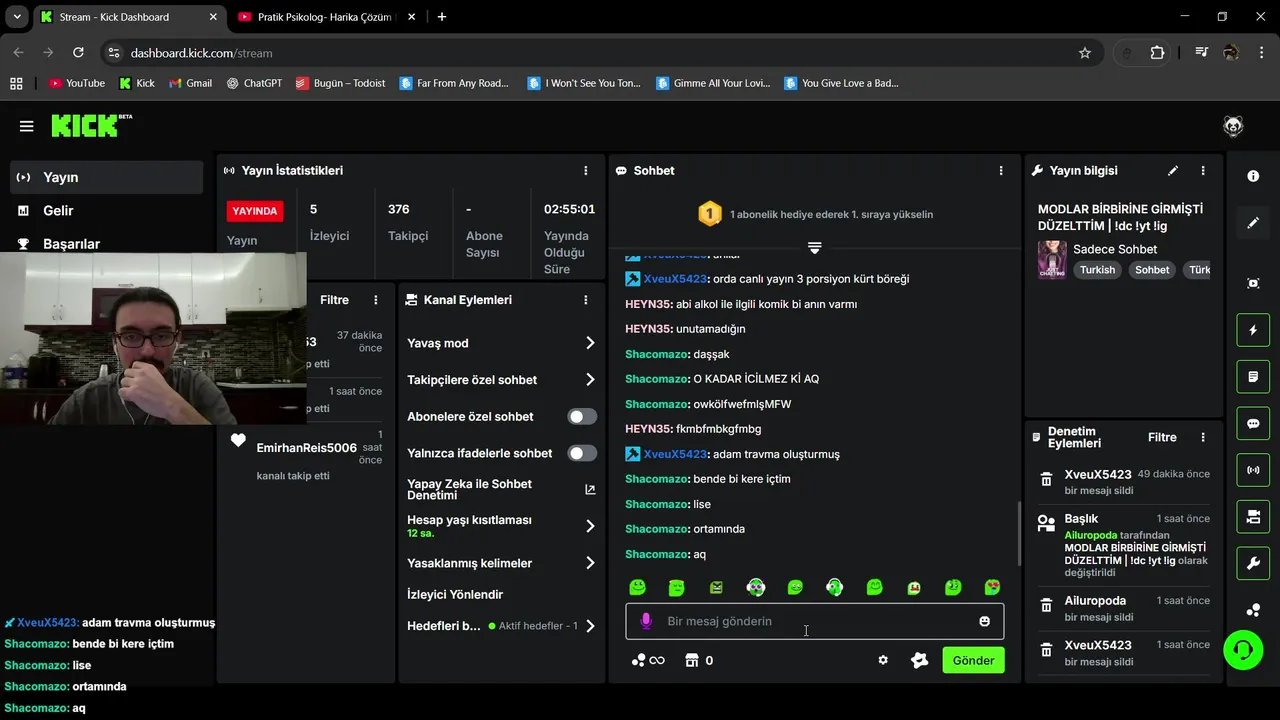The height and width of the screenshot is (720, 1280).
Task: Edit stream info with the Yayın bilgisi pencil icon
Action: pyautogui.click(x=1173, y=171)
